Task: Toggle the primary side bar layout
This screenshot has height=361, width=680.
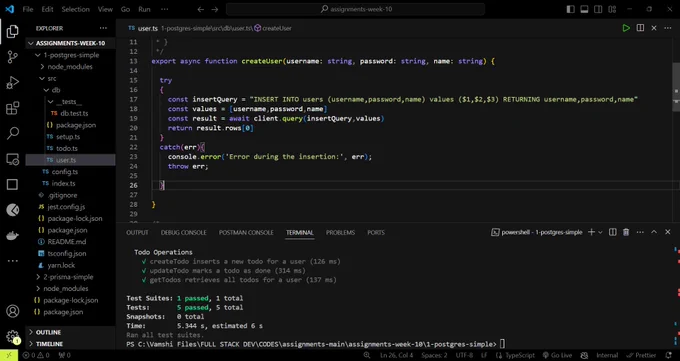Action: pos(571,9)
